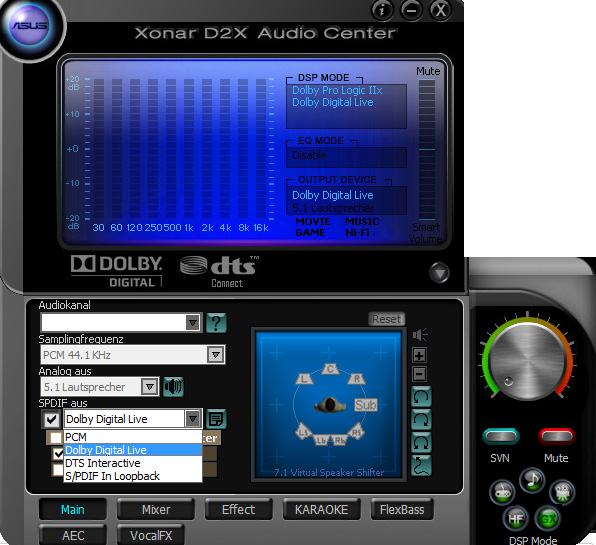Enable Movie DSP mode camera icon
Viewport: 596px width, 545px height.
pos(562,493)
